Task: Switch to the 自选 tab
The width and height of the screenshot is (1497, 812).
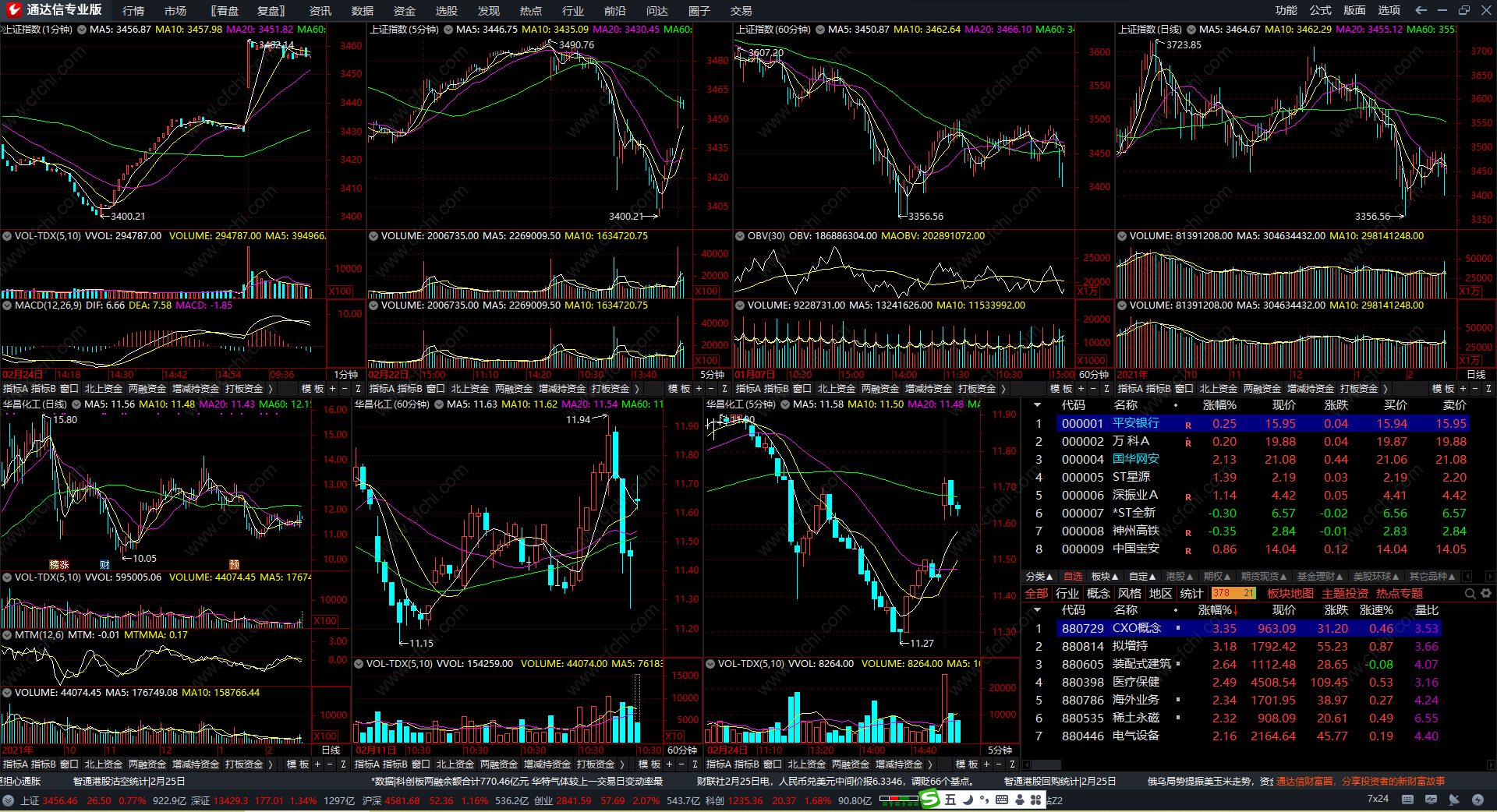Action: point(1074,577)
